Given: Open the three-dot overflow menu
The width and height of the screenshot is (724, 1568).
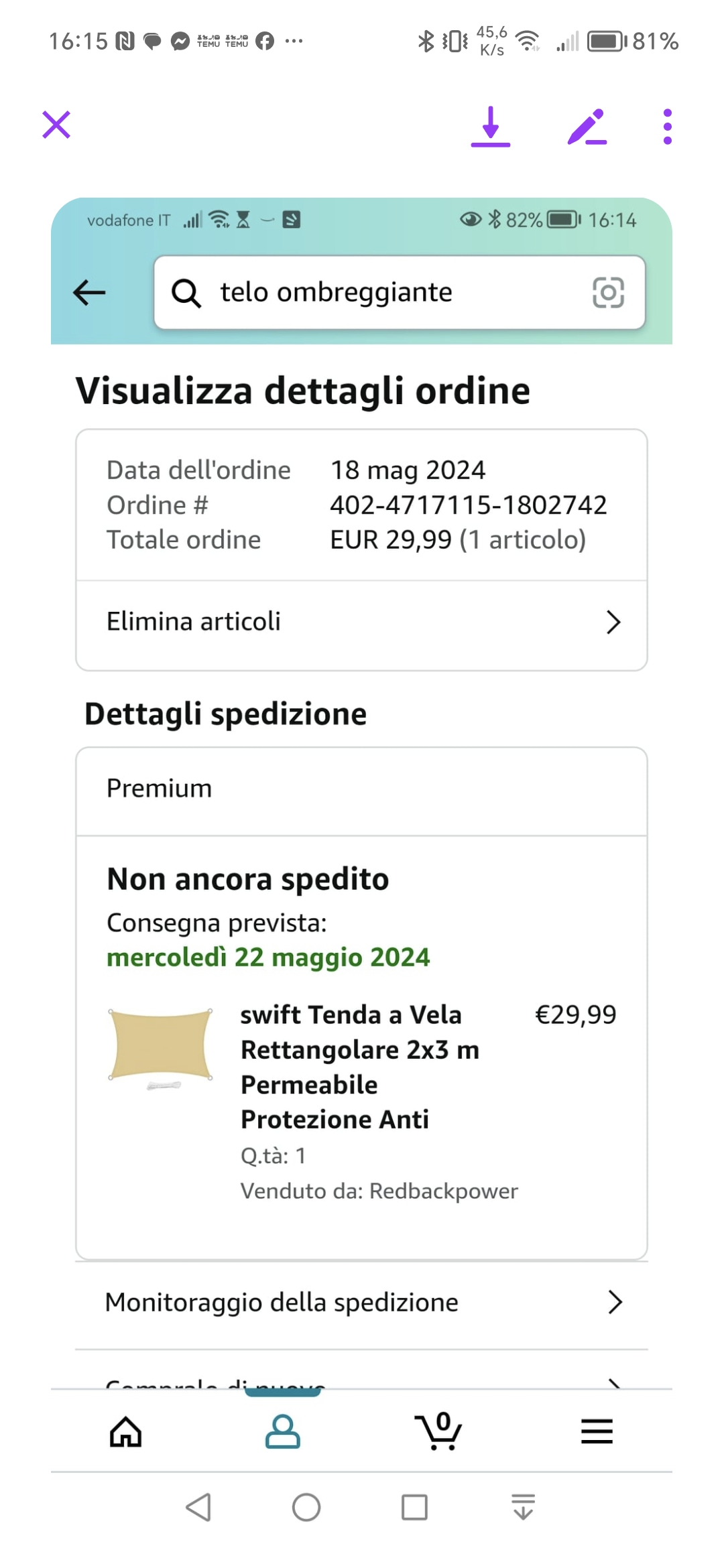Looking at the screenshot, I should pos(667,127).
